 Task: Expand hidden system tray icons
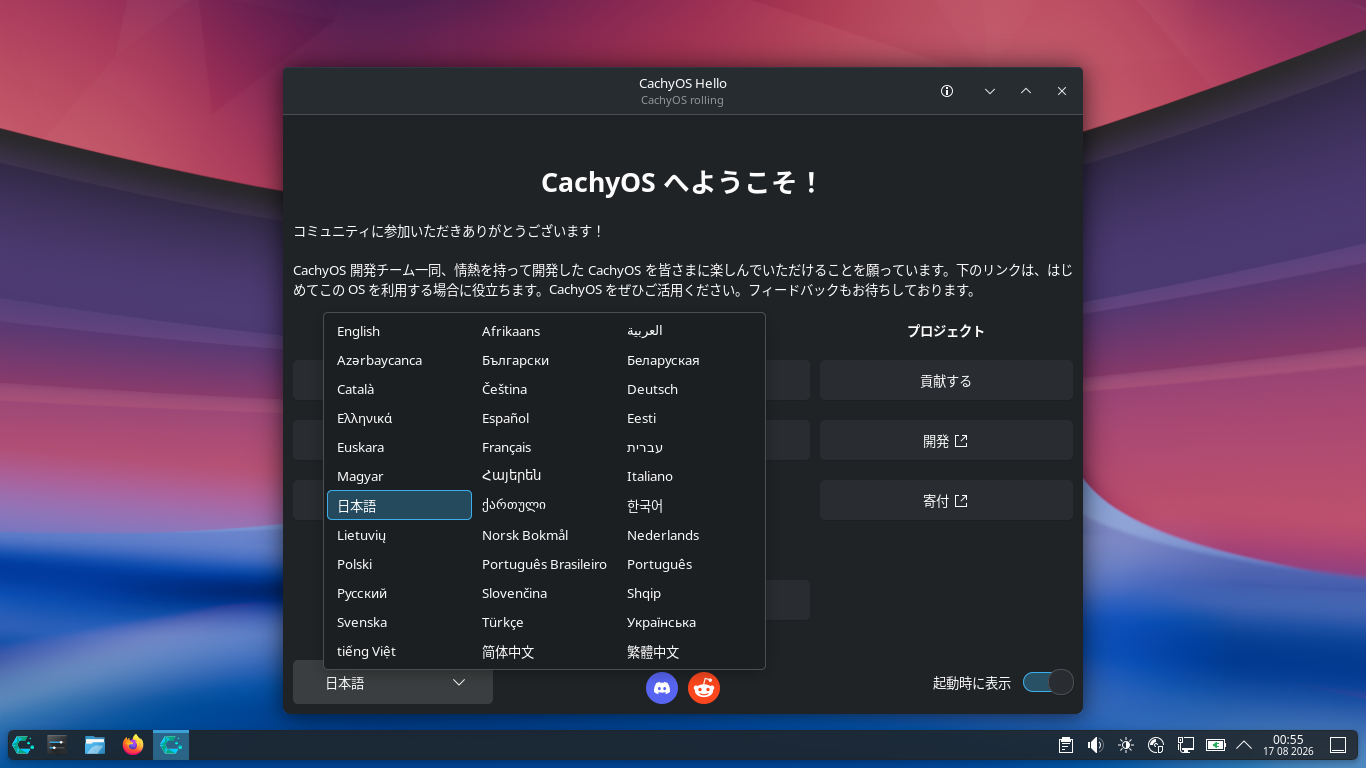1245,745
